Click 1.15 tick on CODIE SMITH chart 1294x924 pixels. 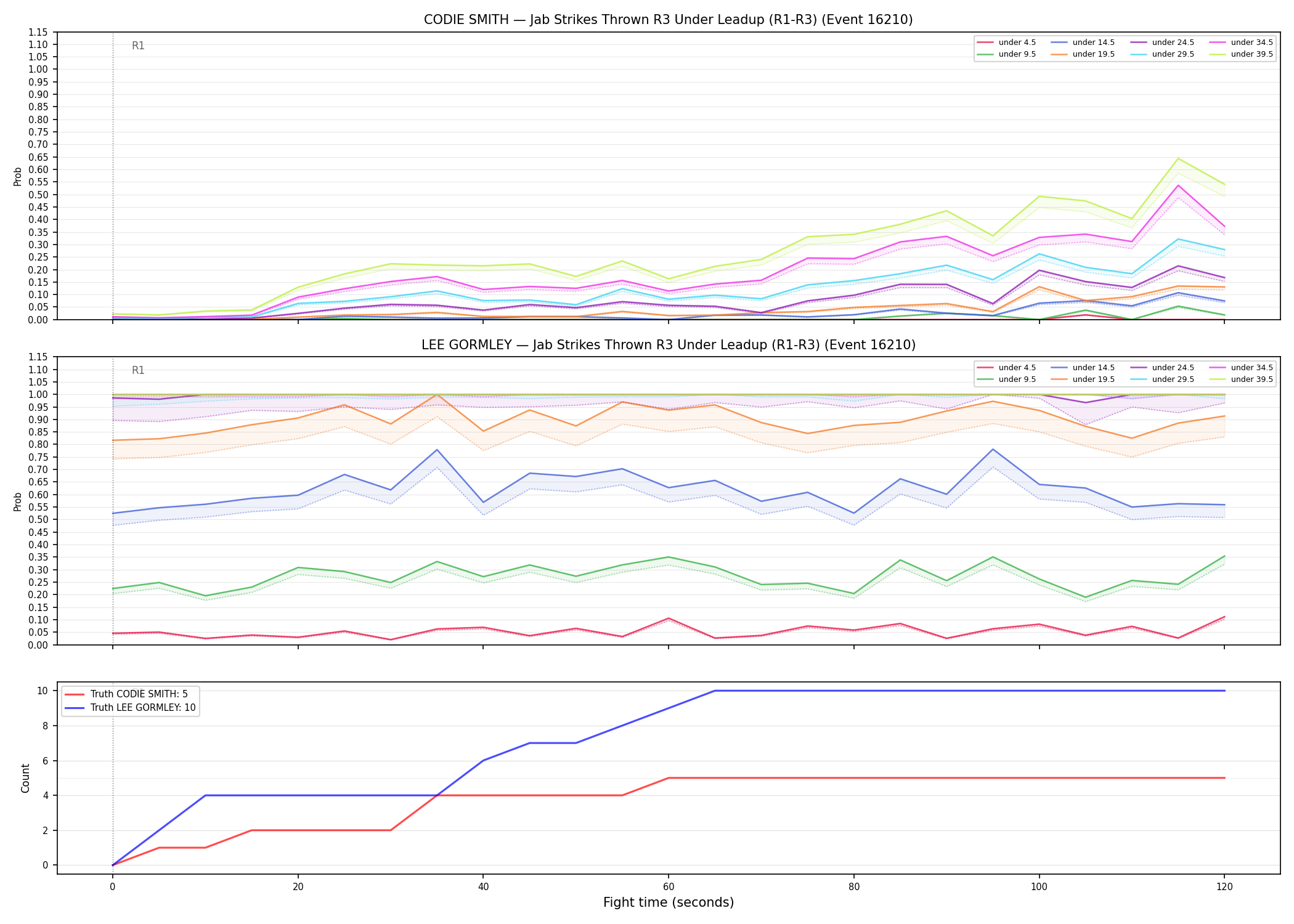[38, 32]
